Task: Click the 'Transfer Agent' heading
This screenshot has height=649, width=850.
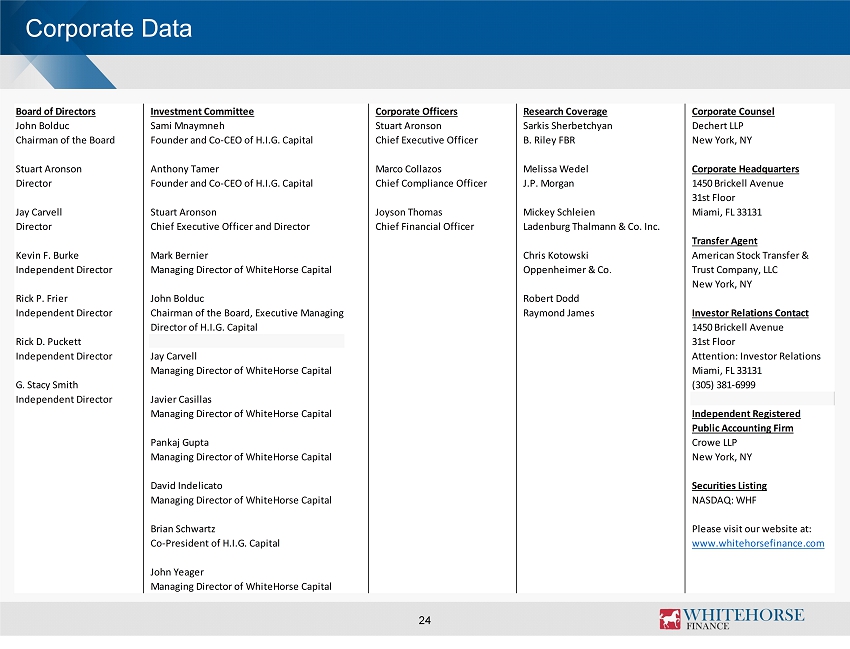Action: (x=724, y=241)
